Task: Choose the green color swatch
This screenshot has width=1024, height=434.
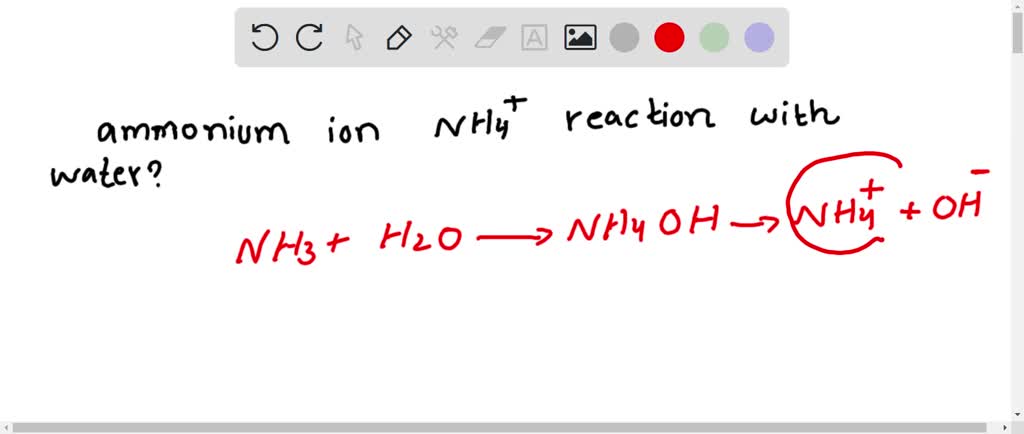Action: [x=714, y=38]
